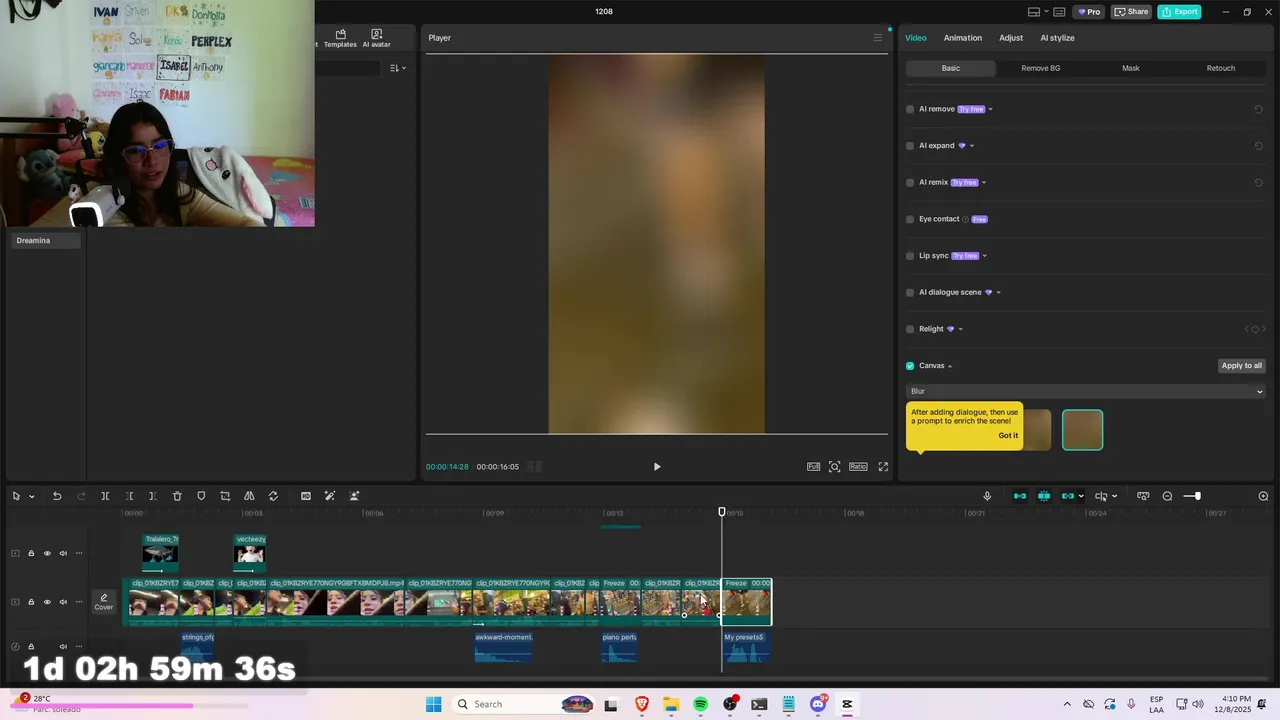Open Spotify from the Windows taskbar

point(700,704)
